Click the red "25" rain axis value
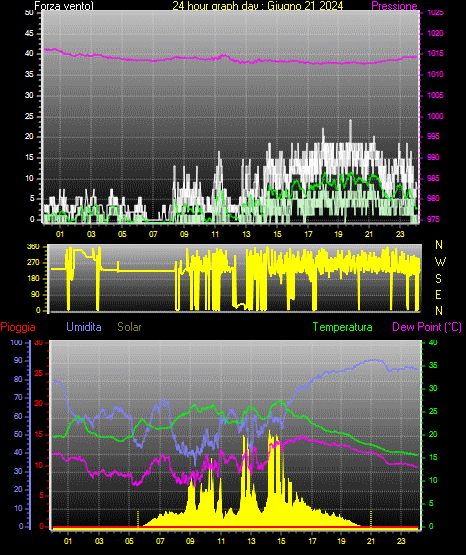Image resolution: width=466 pixels, height=555 pixels. coord(39,373)
